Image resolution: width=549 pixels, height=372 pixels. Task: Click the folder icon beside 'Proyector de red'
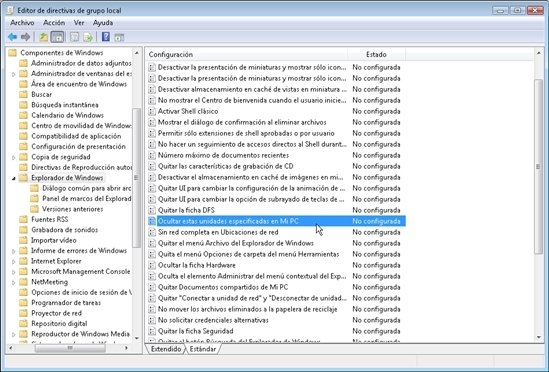(23, 313)
